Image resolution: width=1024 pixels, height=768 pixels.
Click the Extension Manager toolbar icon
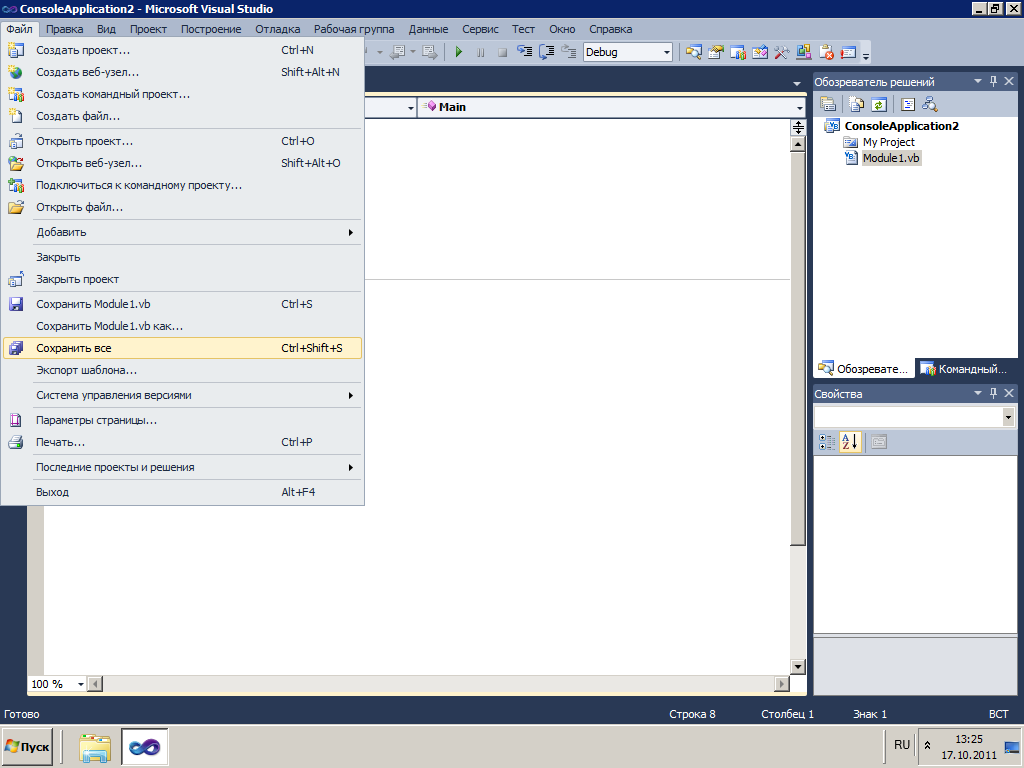tap(804, 52)
